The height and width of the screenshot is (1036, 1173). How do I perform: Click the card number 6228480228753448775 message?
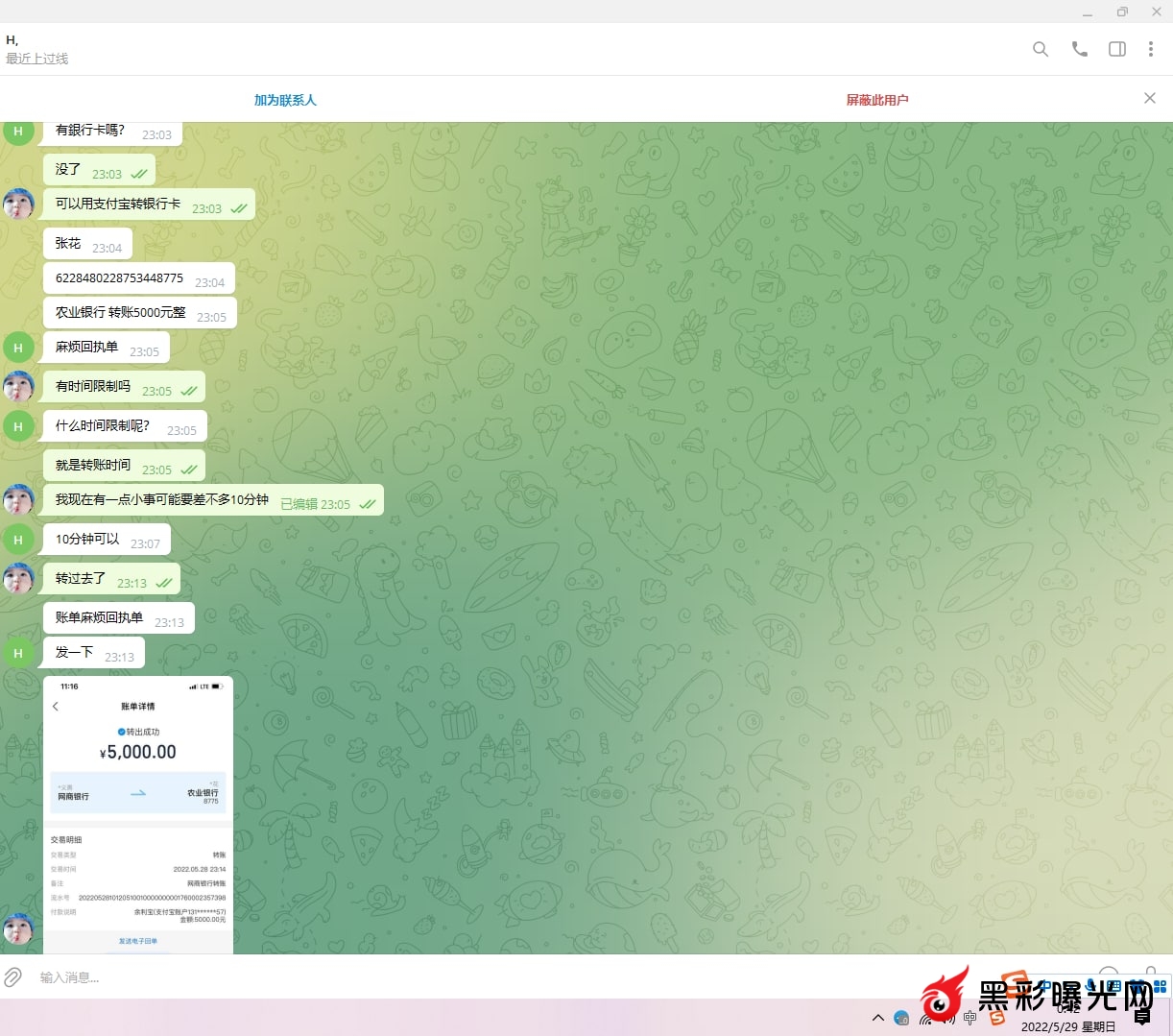119,278
